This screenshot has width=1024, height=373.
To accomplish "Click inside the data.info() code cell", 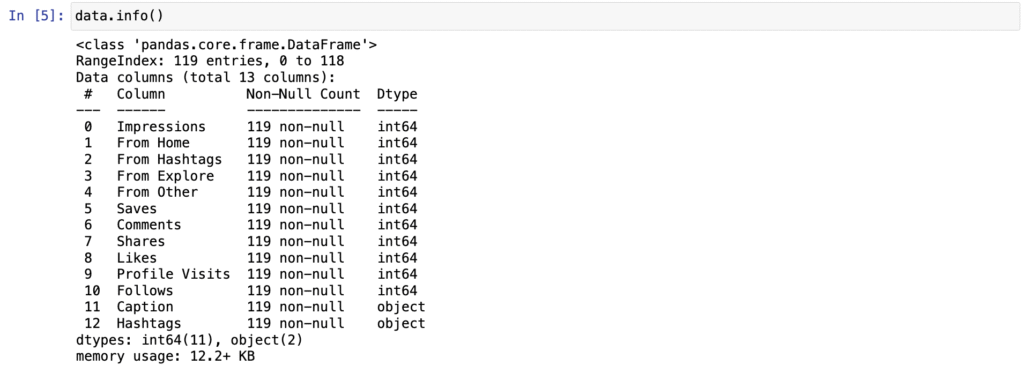I will (x=545, y=16).
